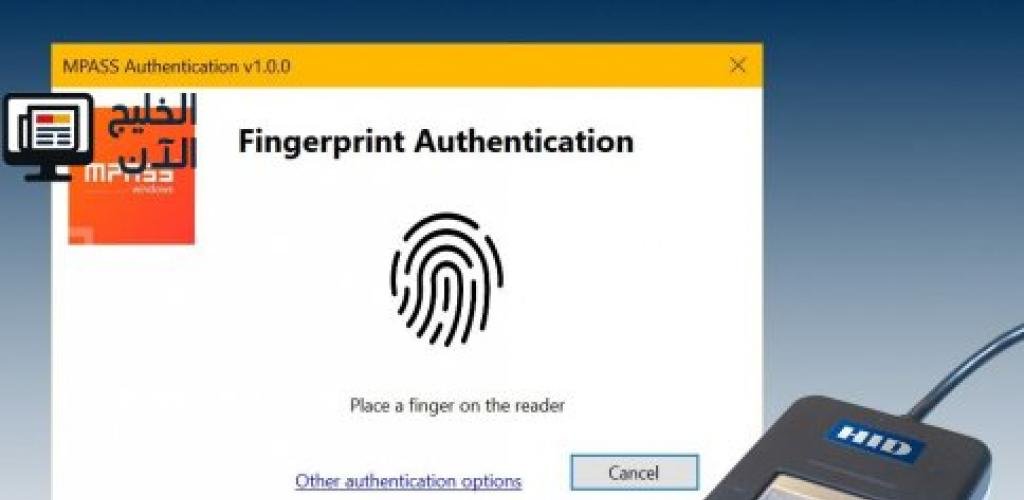Click the colored bars inside monitor icon
This screenshot has width=1024, height=500.
[56, 119]
